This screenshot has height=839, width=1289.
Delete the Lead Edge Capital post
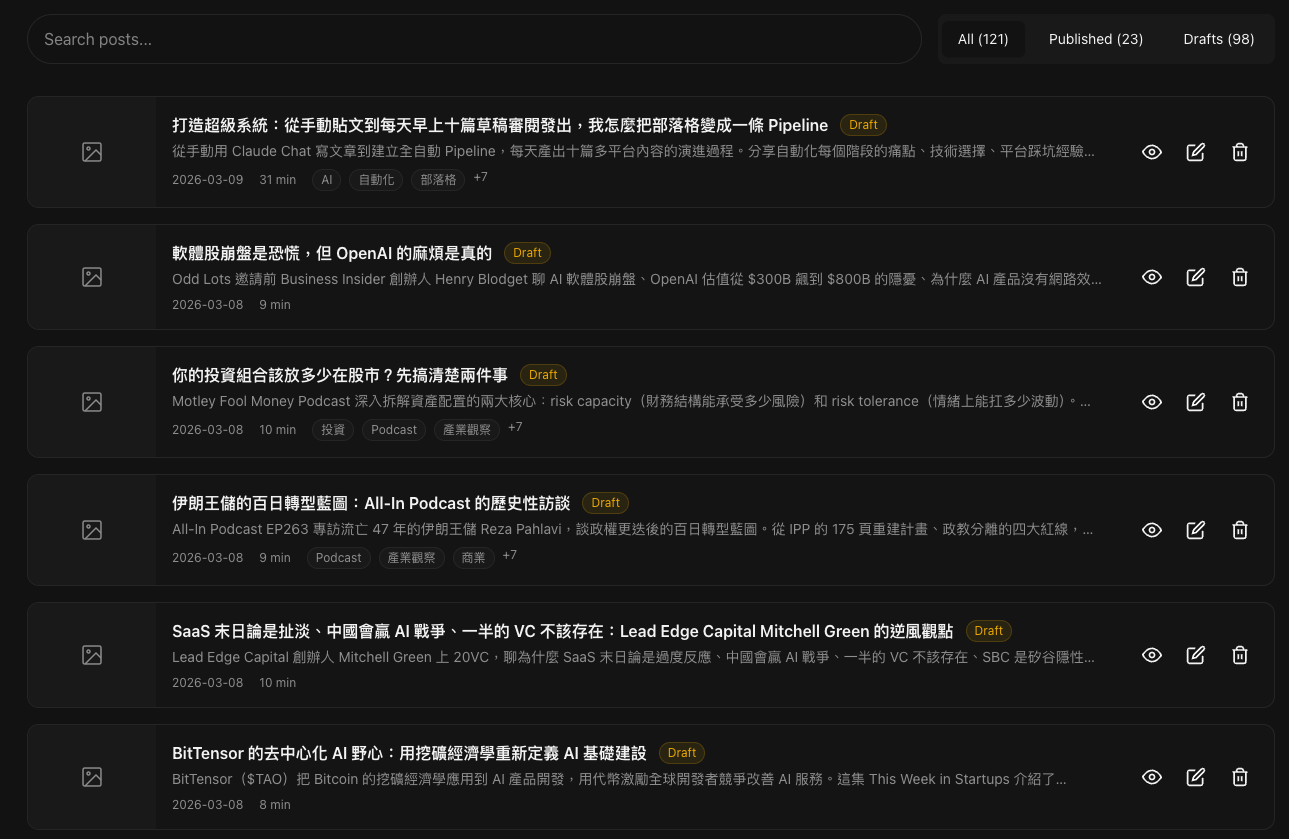1240,655
